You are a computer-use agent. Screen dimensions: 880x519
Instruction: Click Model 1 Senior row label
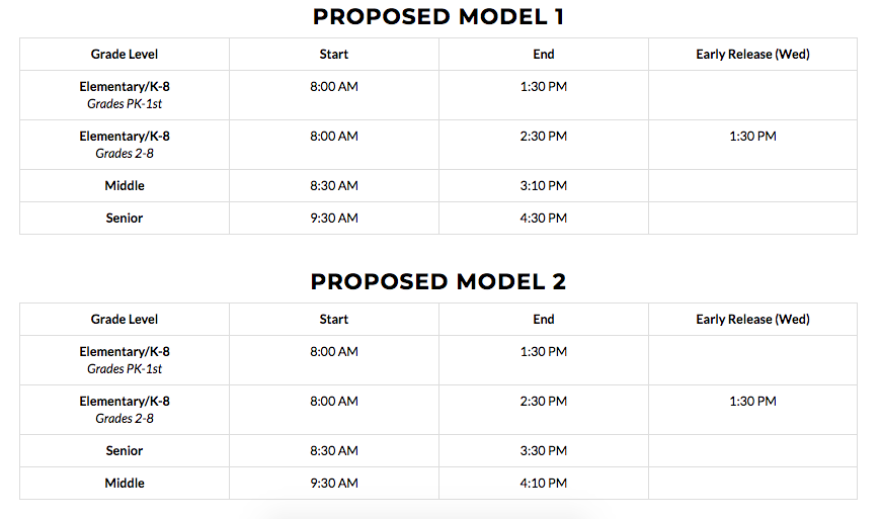(124, 218)
